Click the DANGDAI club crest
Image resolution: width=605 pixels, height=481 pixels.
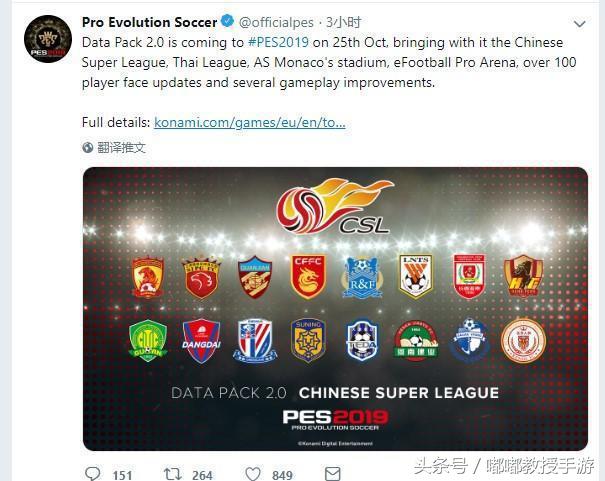click(201, 341)
